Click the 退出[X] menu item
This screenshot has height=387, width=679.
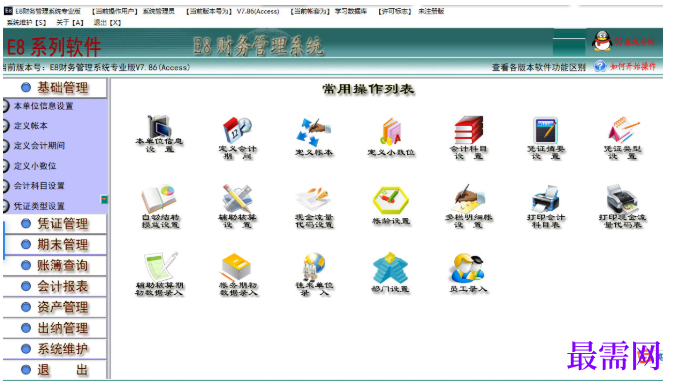[x=107, y=23]
